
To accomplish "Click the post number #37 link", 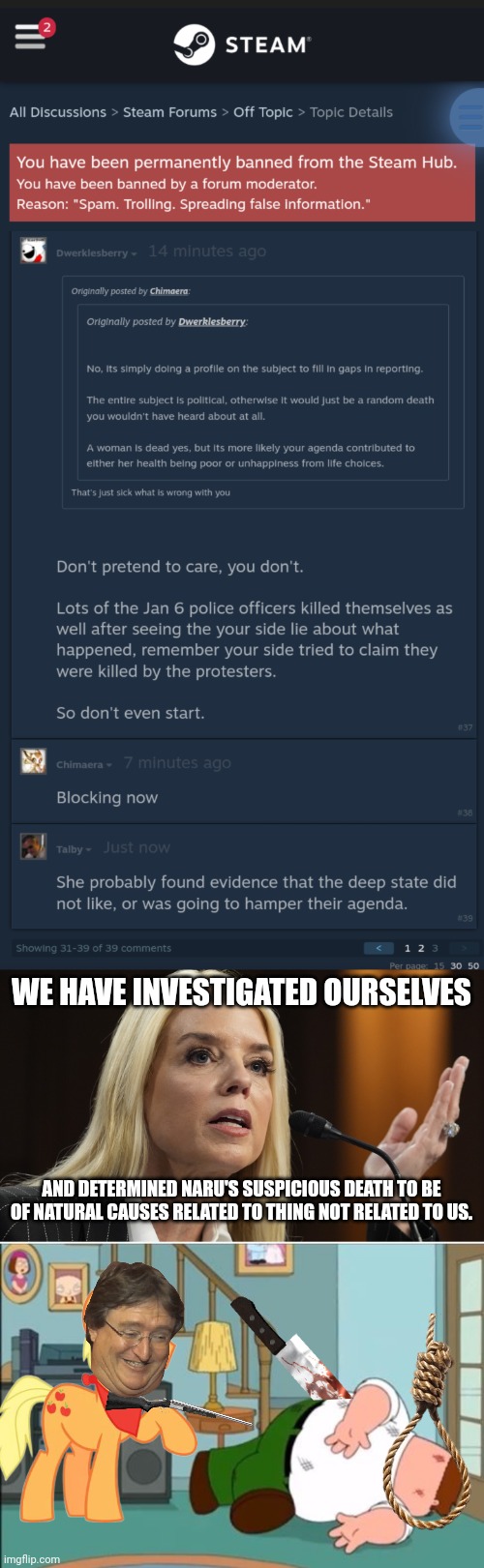I will click(x=465, y=727).
